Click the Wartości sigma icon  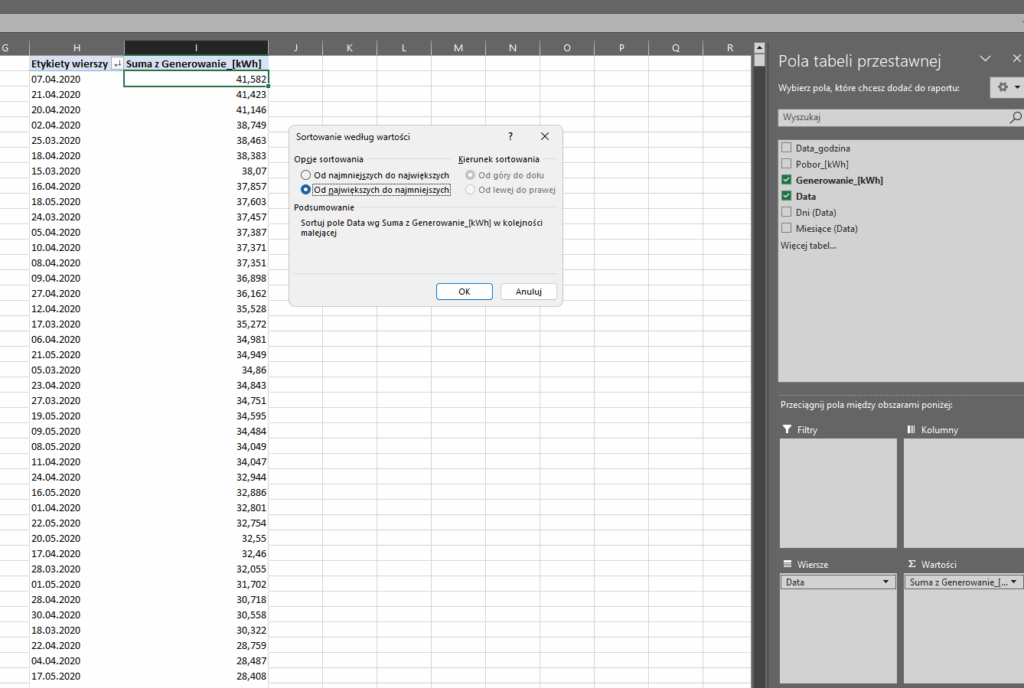911,564
